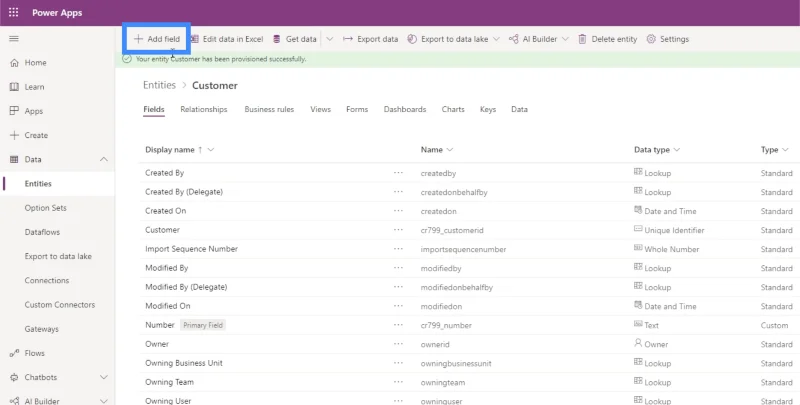Viewport: 800px width, 405px height.
Task: Open Dataflows in the sidebar
Action: [42, 232]
